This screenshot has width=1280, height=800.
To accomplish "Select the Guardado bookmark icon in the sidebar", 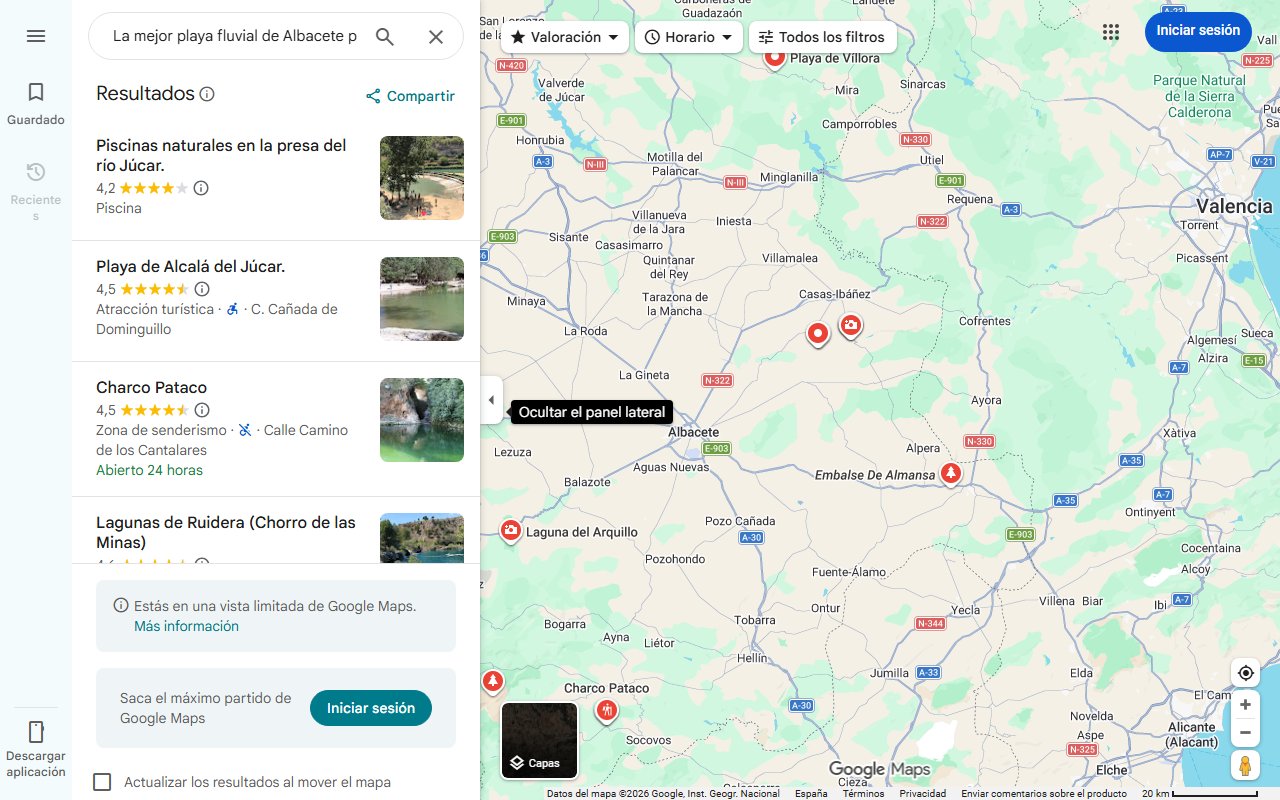I will coord(35,90).
